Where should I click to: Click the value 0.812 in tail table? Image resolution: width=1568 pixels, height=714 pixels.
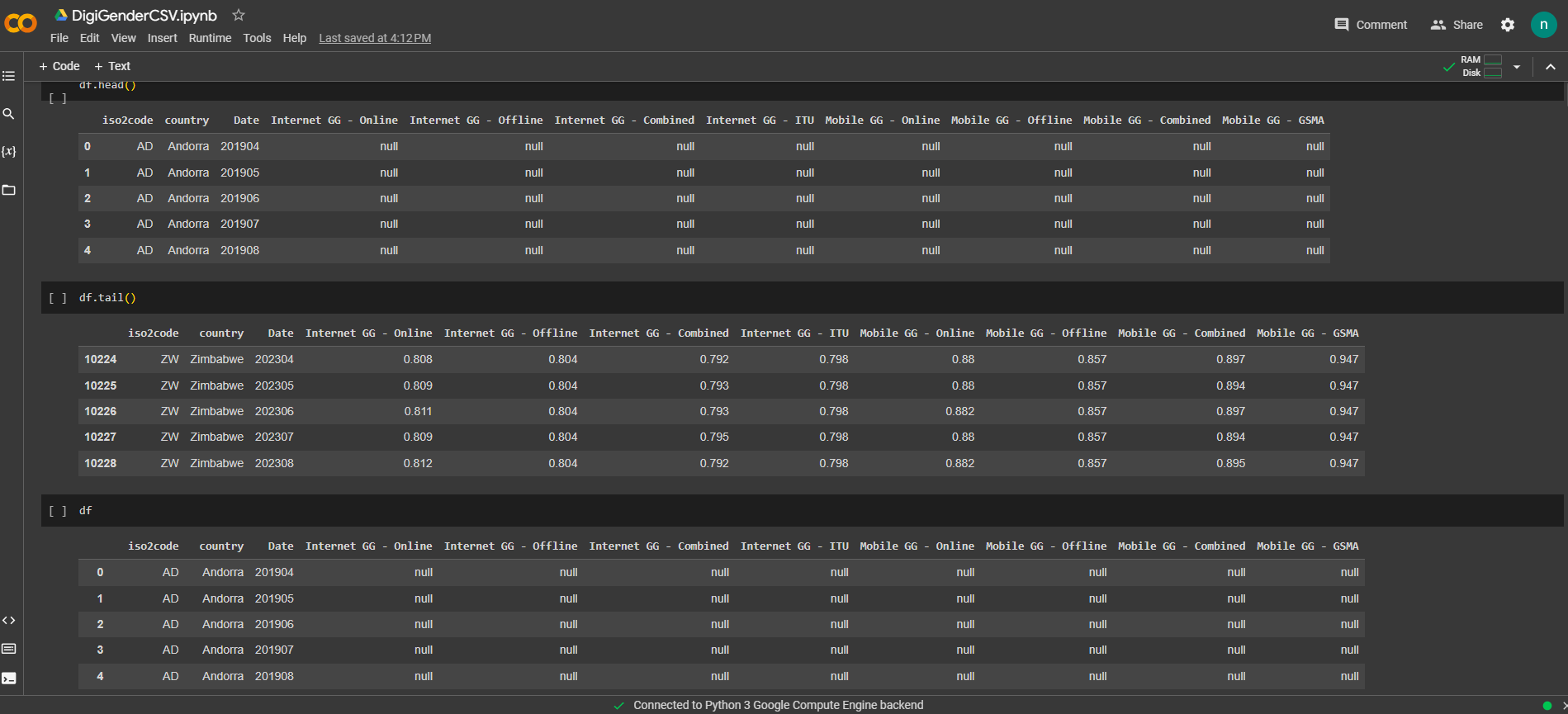(x=418, y=463)
